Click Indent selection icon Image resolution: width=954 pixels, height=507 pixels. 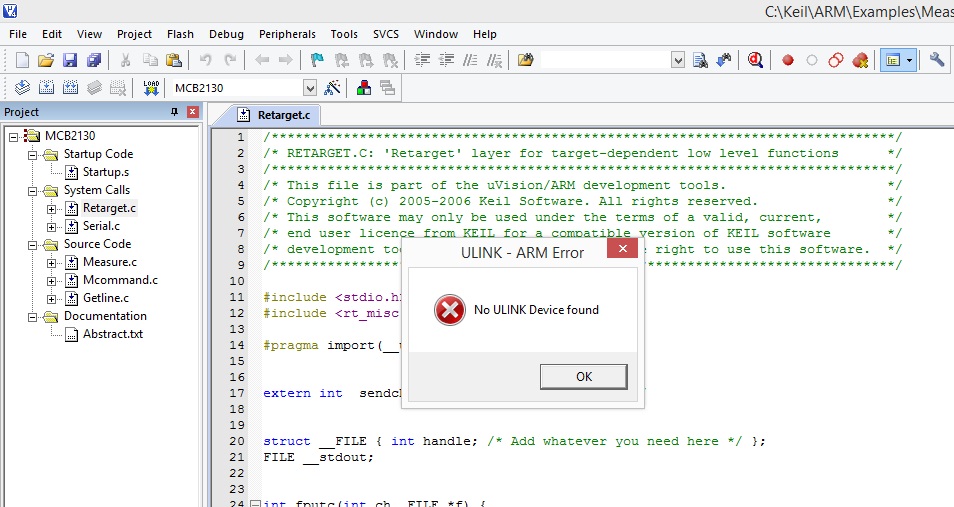pyautogui.click(x=422, y=60)
